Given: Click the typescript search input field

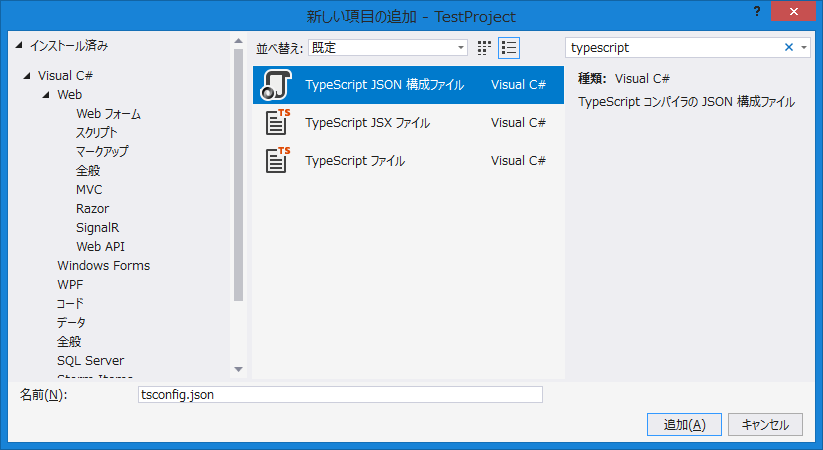Looking at the screenshot, I should pyautogui.click(x=674, y=48).
